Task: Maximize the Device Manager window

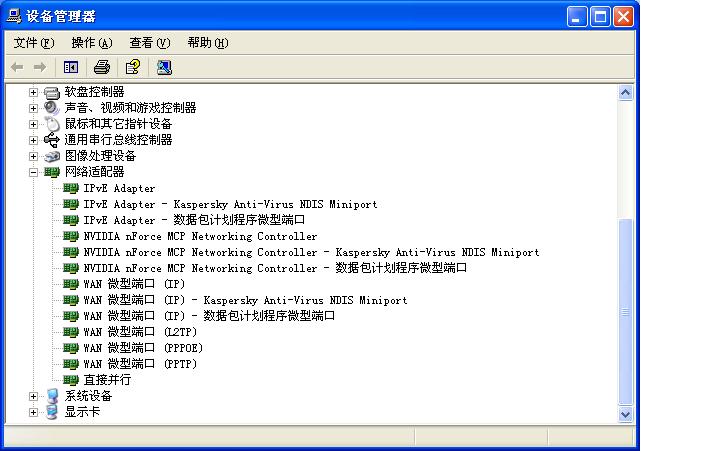Action: click(x=600, y=17)
